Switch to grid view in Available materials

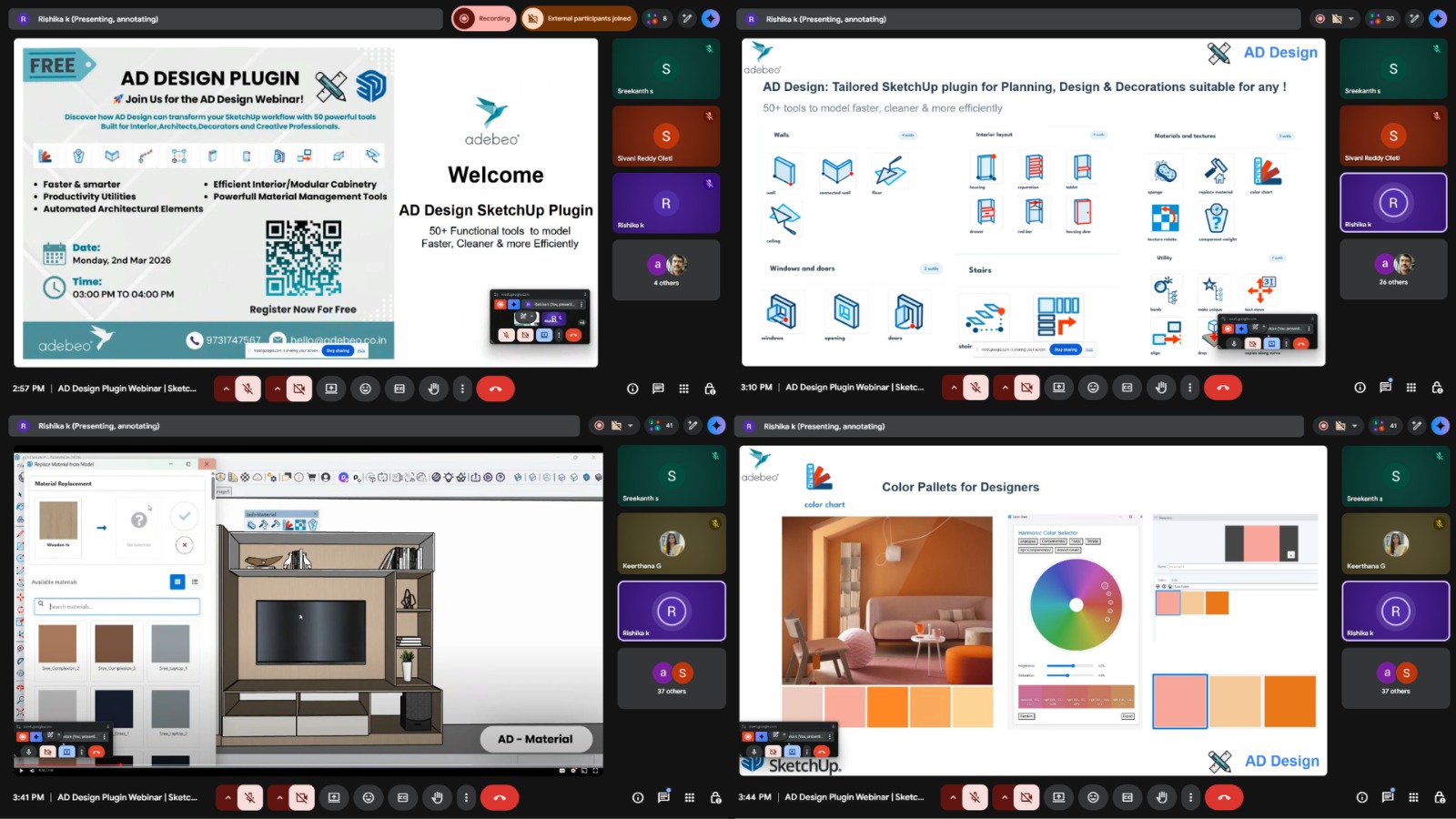click(177, 581)
